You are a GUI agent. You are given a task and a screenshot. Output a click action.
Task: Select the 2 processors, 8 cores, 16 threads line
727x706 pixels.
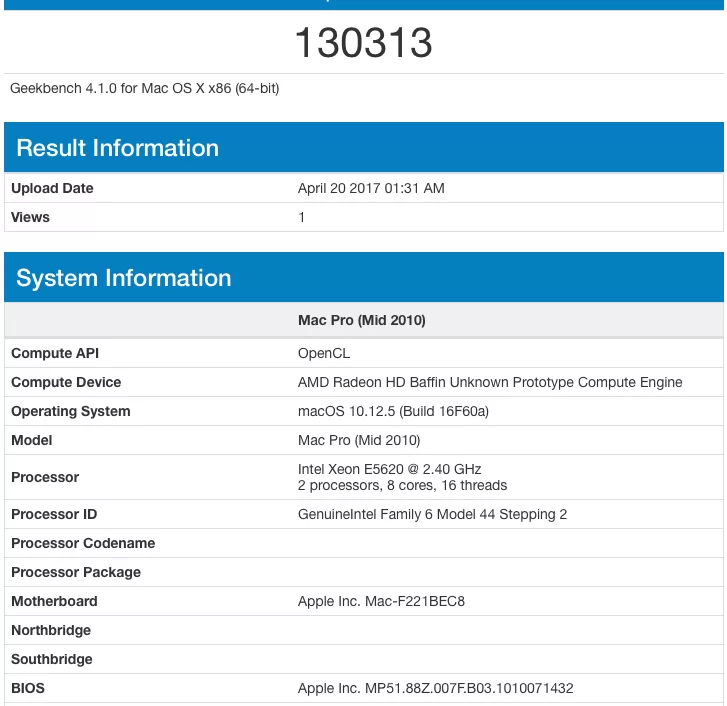click(402, 485)
